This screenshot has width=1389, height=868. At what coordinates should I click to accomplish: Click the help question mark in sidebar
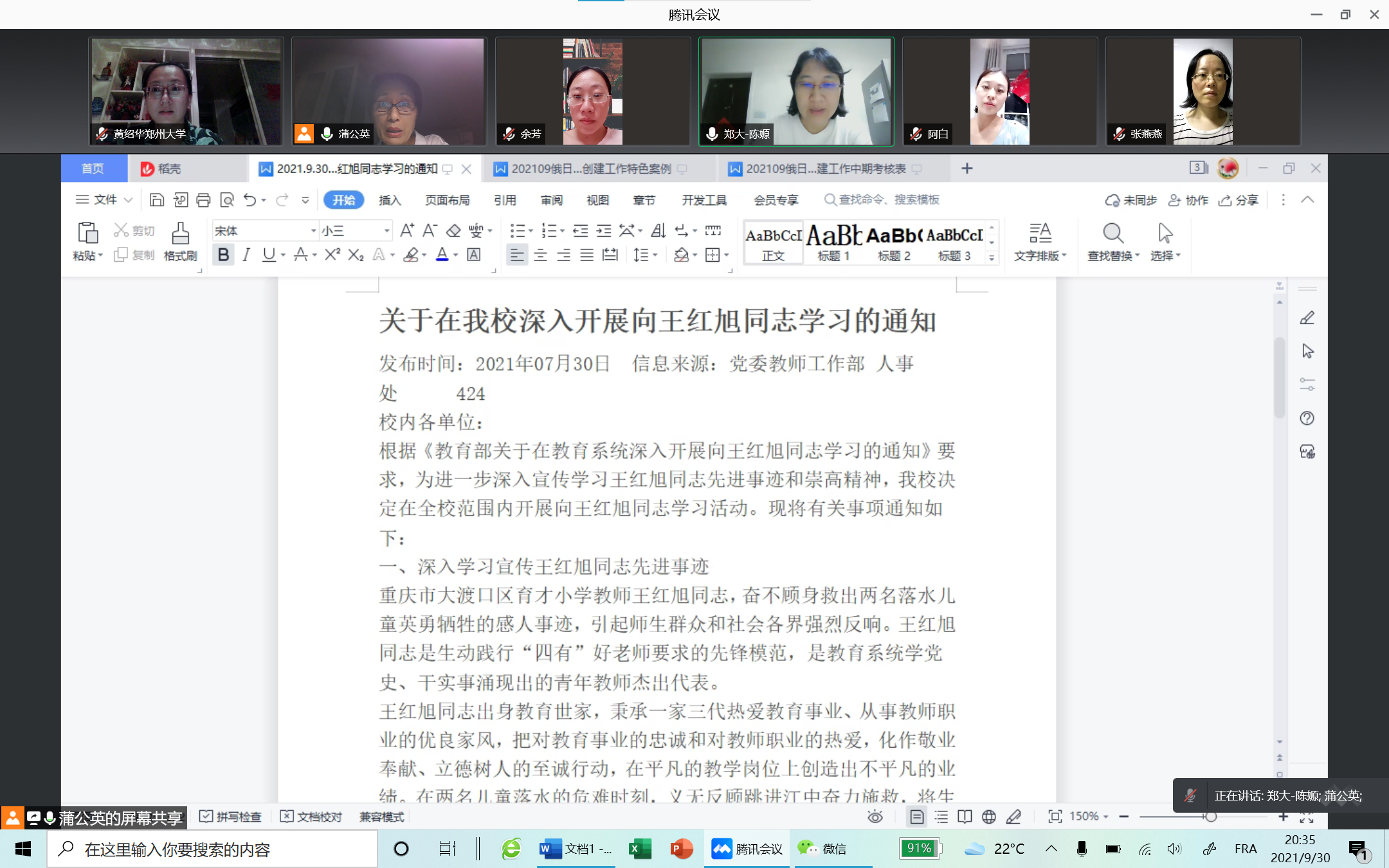[x=1307, y=419]
